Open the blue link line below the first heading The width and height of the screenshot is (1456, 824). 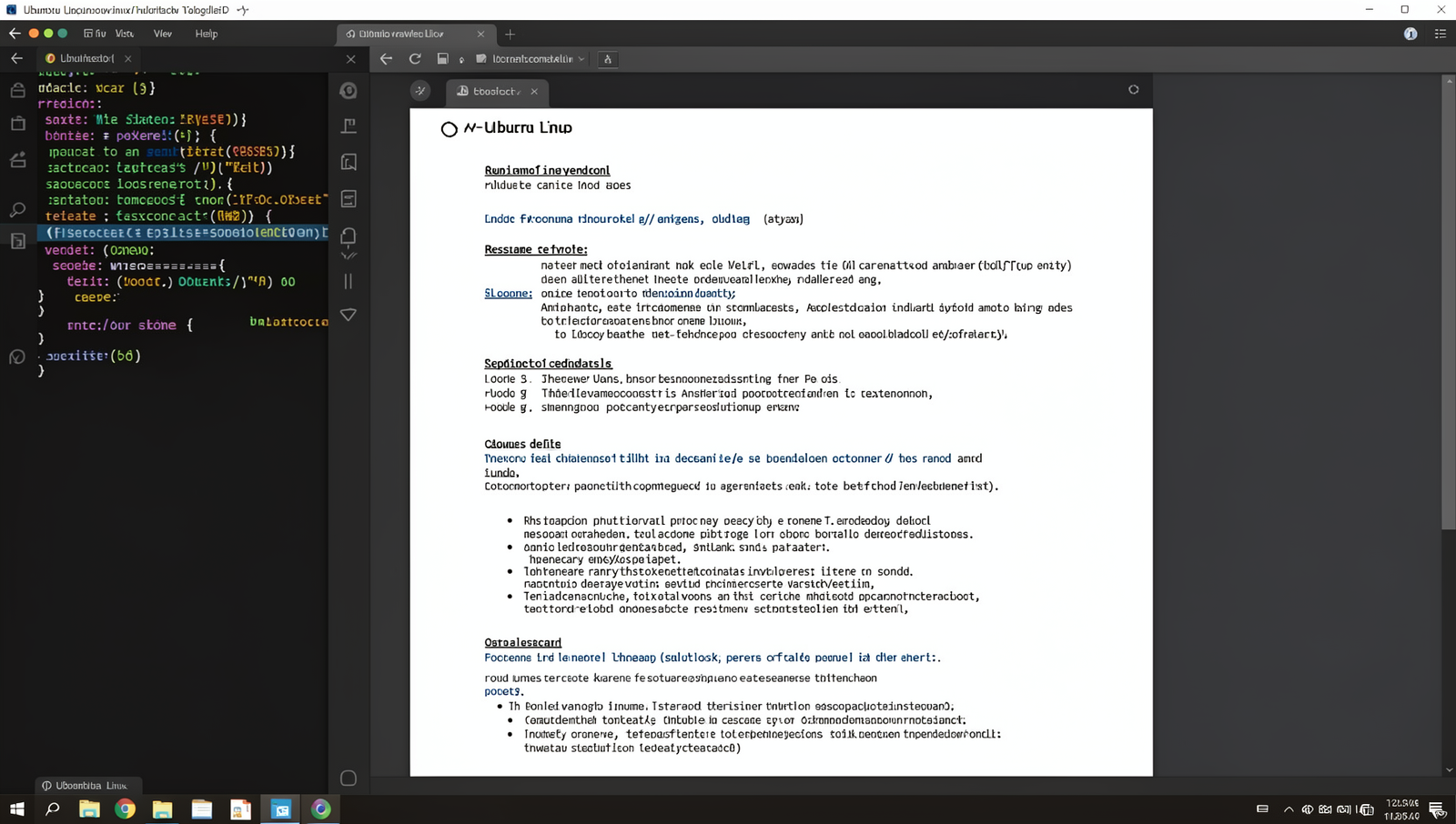617,218
